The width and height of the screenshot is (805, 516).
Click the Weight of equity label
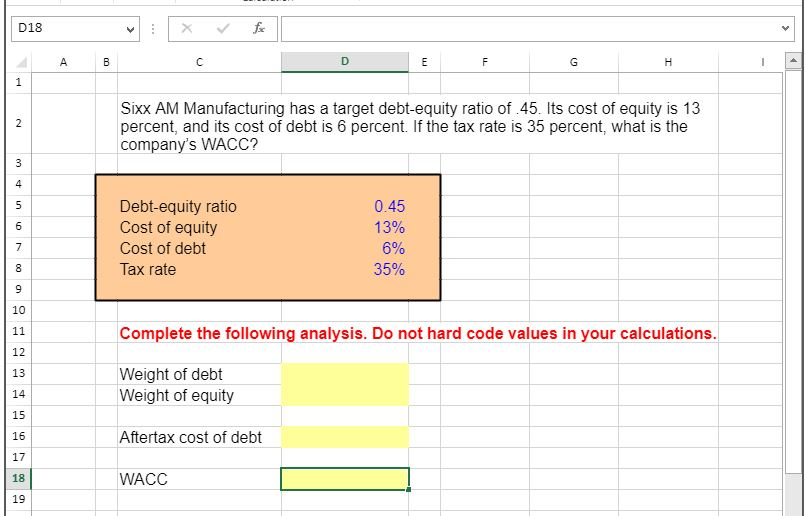[x=177, y=396]
